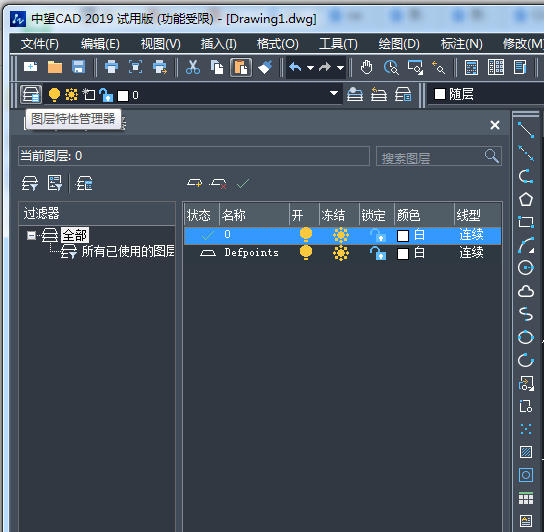Open the 格式(O) menu
The height and width of the screenshot is (532, 544).
pyautogui.click(x=277, y=44)
